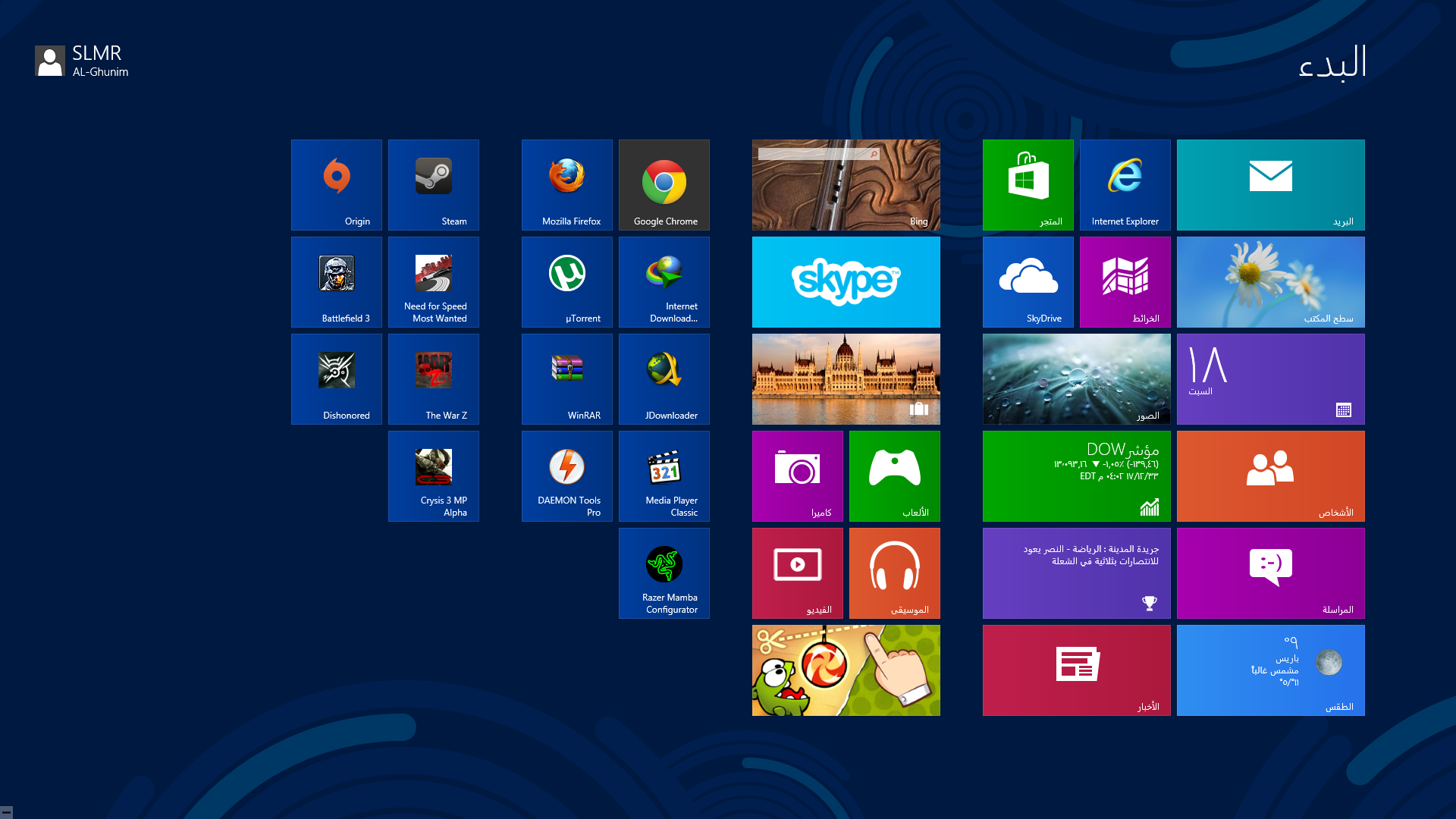Viewport: 1456px width, 819px height.
Task: Open SkyDrive tile
Action: coord(1028,281)
